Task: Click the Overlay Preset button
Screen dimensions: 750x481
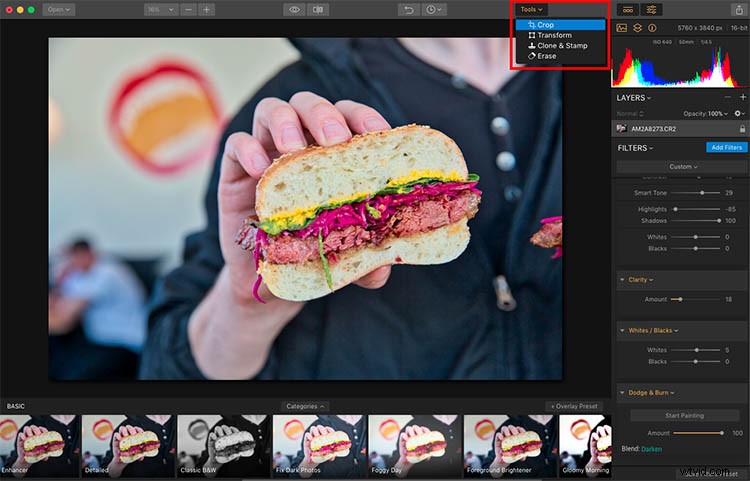Action: 574,406
